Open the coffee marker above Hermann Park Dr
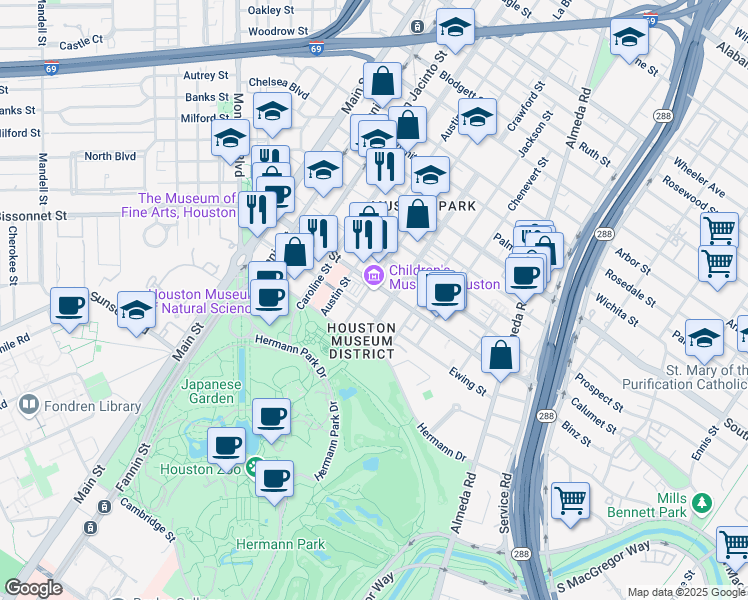748x600 pixels. [270, 299]
